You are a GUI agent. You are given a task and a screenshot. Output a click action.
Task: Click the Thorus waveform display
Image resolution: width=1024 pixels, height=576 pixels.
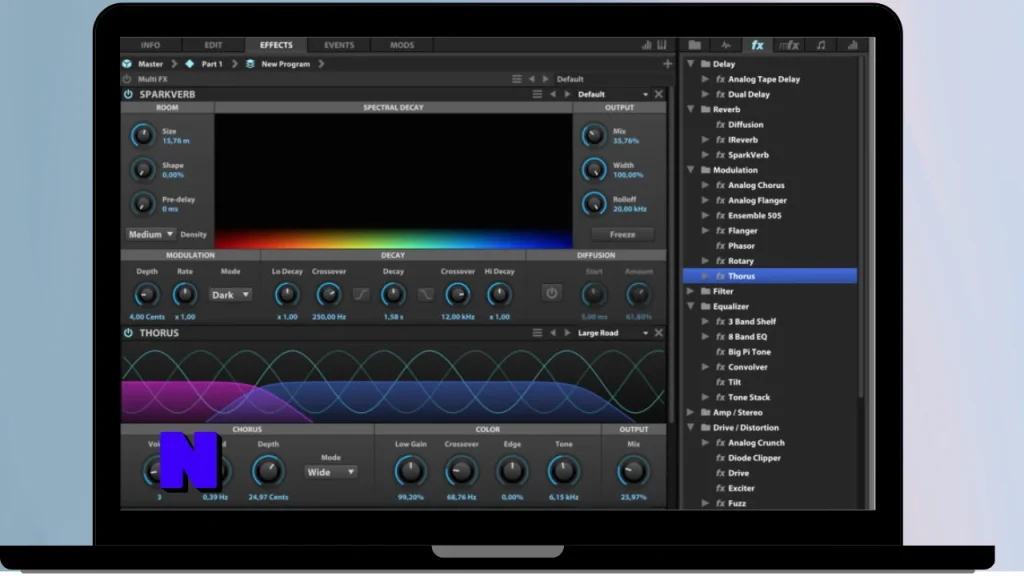[393, 383]
